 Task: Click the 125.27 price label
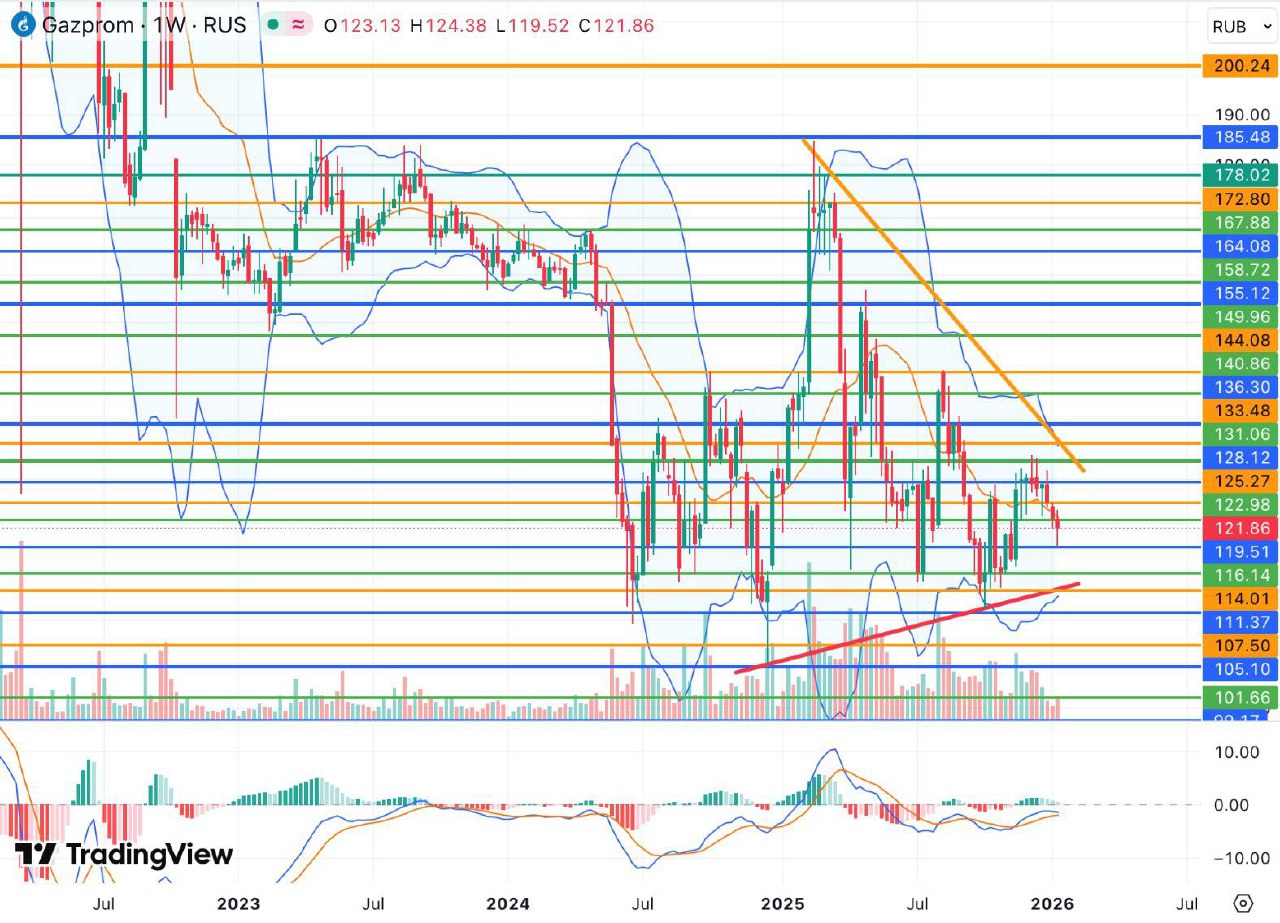tap(1238, 481)
